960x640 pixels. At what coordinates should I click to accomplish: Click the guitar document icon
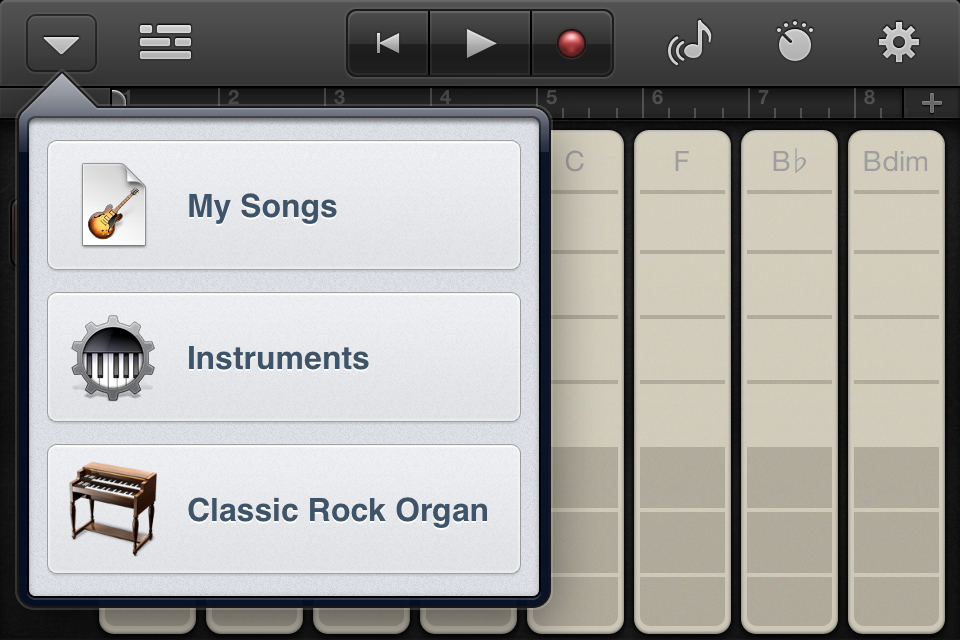pyautogui.click(x=113, y=205)
